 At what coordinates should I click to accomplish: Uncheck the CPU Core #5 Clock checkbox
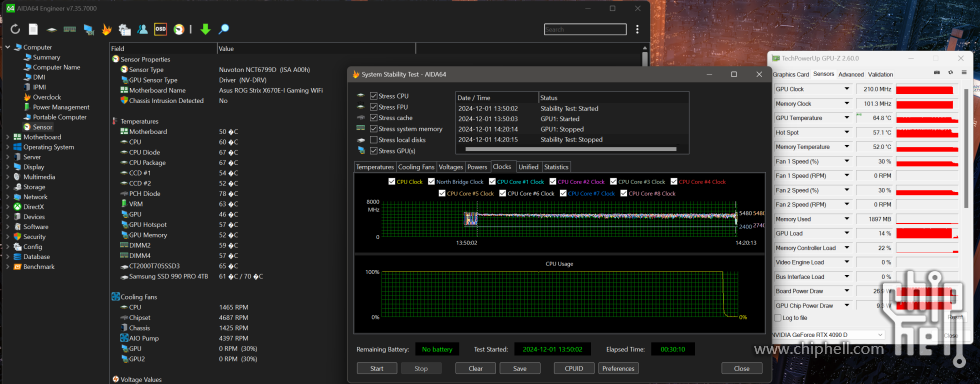(442, 194)
